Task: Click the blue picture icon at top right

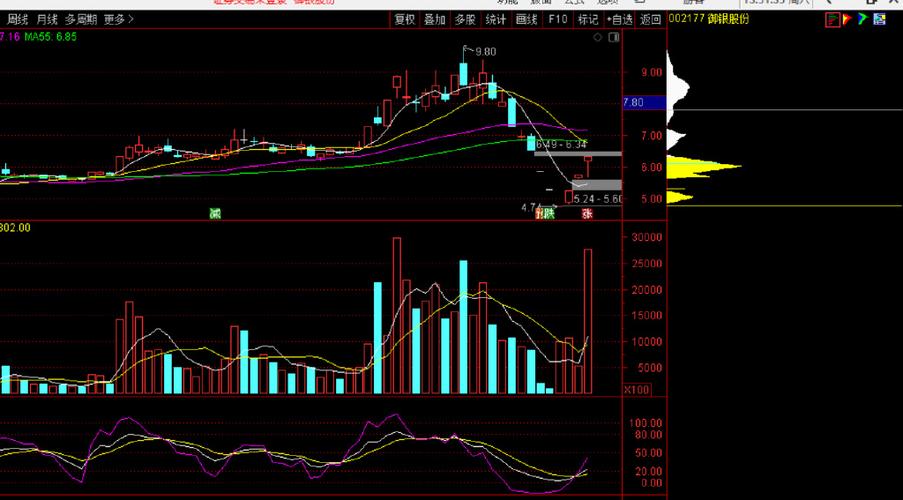Action: [879, 20]
